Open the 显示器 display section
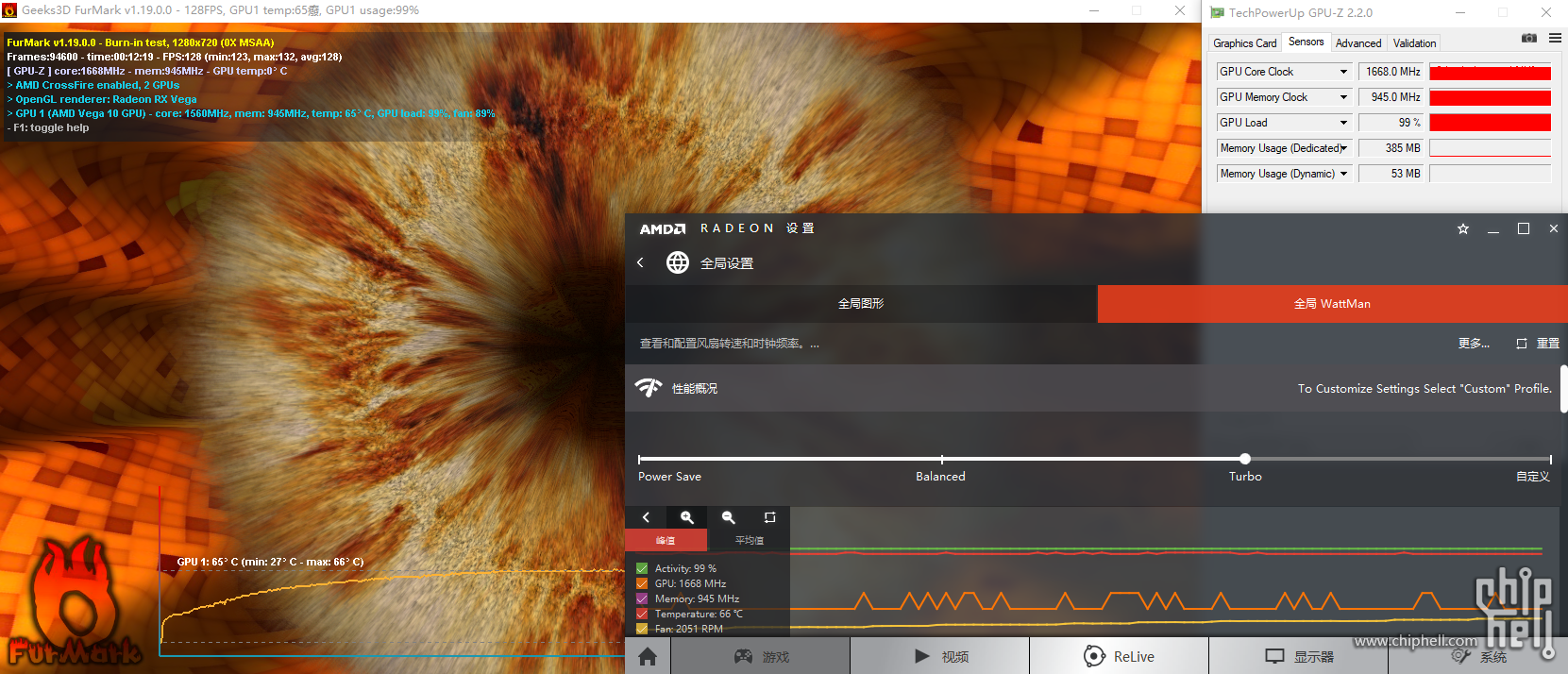The image size is (1568, 674). point(1299,656)
